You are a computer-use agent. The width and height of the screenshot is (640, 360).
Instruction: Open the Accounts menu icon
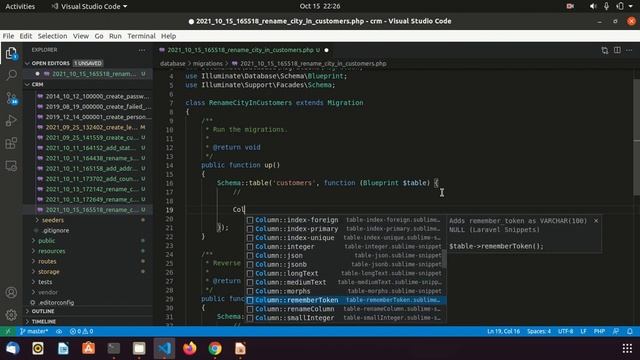coord(11,292)
